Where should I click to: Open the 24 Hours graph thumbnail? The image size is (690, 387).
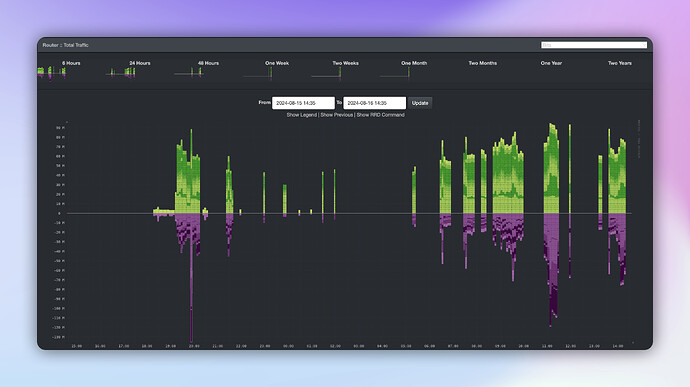click(x=121, y=73)
